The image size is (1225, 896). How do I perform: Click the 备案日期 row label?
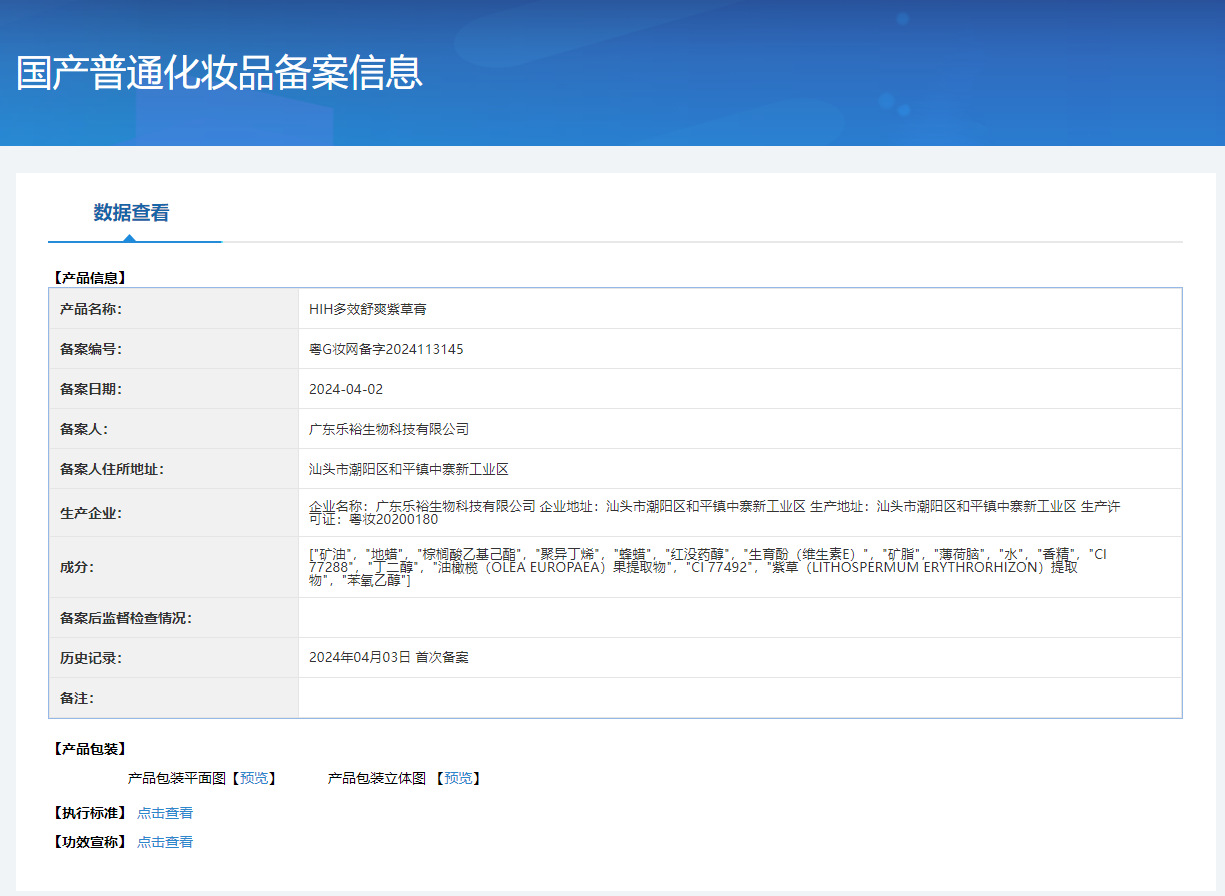(x=91, y=389)
